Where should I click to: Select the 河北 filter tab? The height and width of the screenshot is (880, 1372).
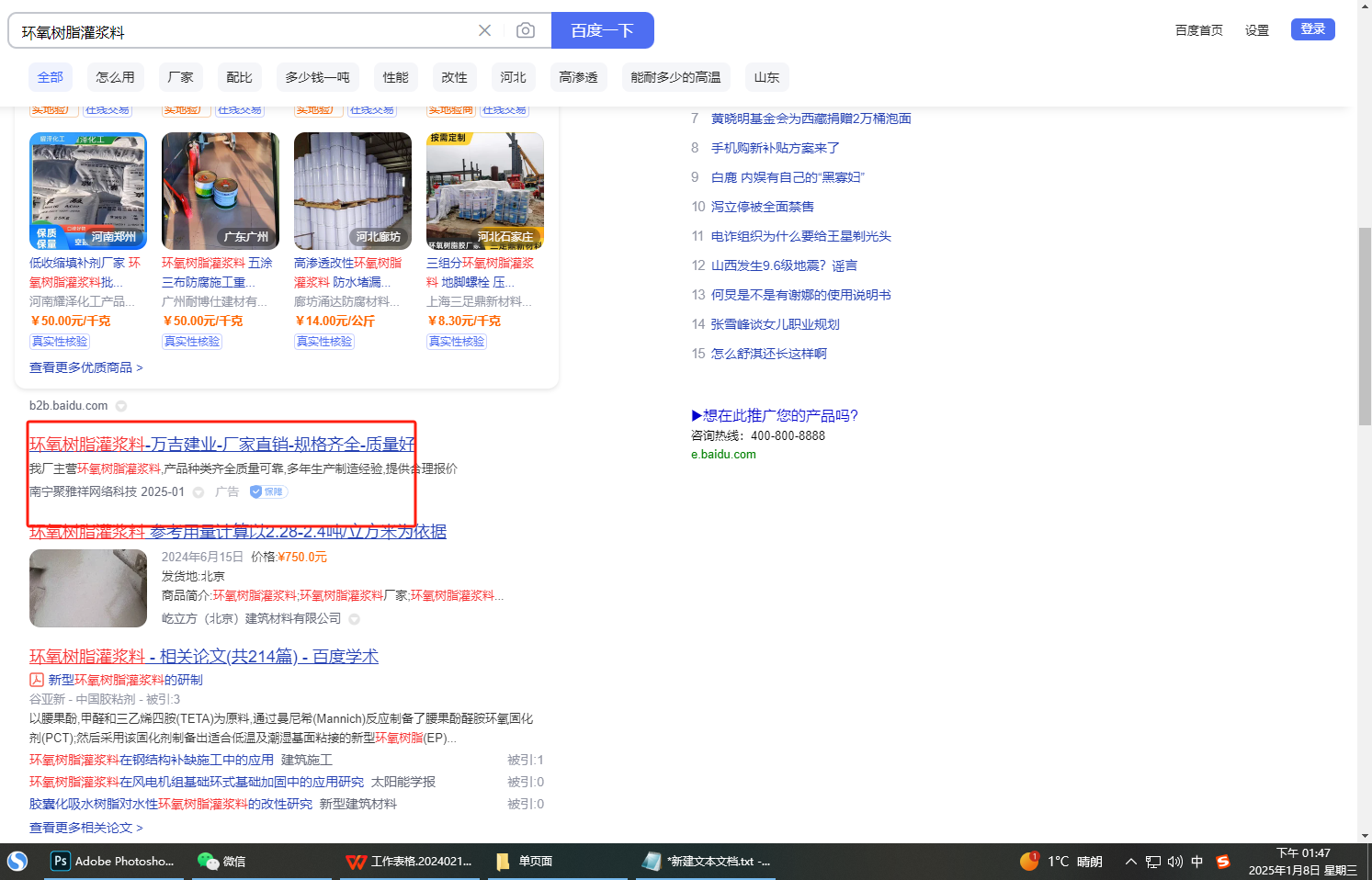514,77
